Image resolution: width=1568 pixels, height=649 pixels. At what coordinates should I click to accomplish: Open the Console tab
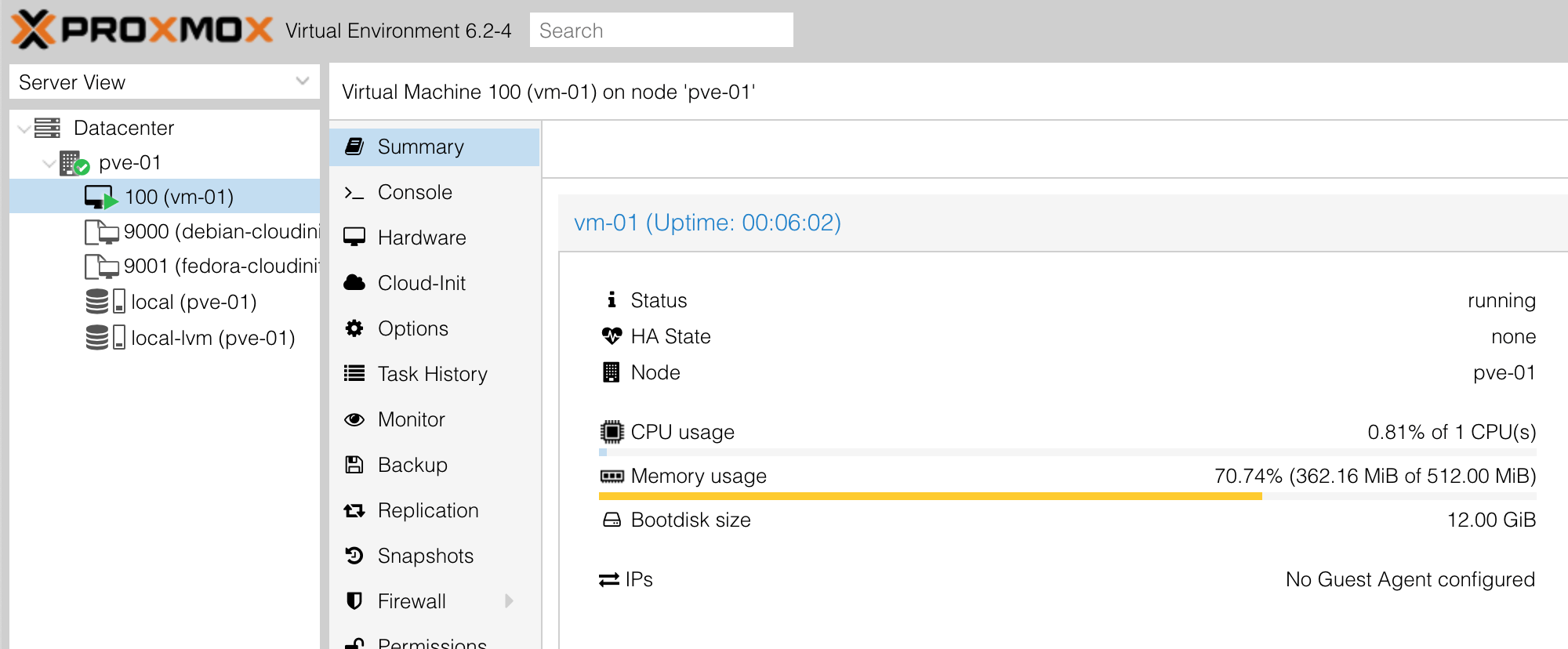[434, 192]
